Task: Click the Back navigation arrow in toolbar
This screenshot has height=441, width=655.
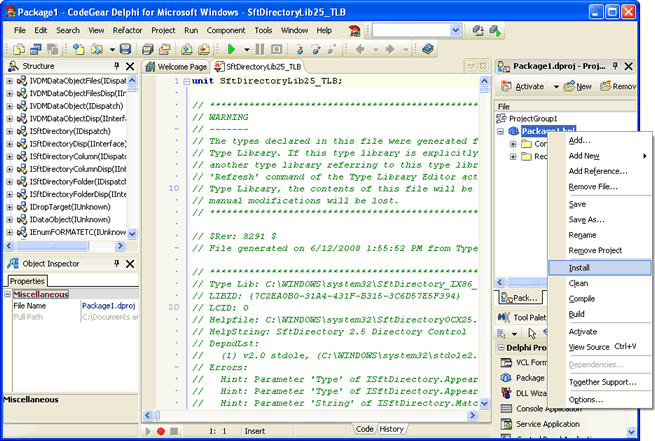Action: tap(360, 49)
